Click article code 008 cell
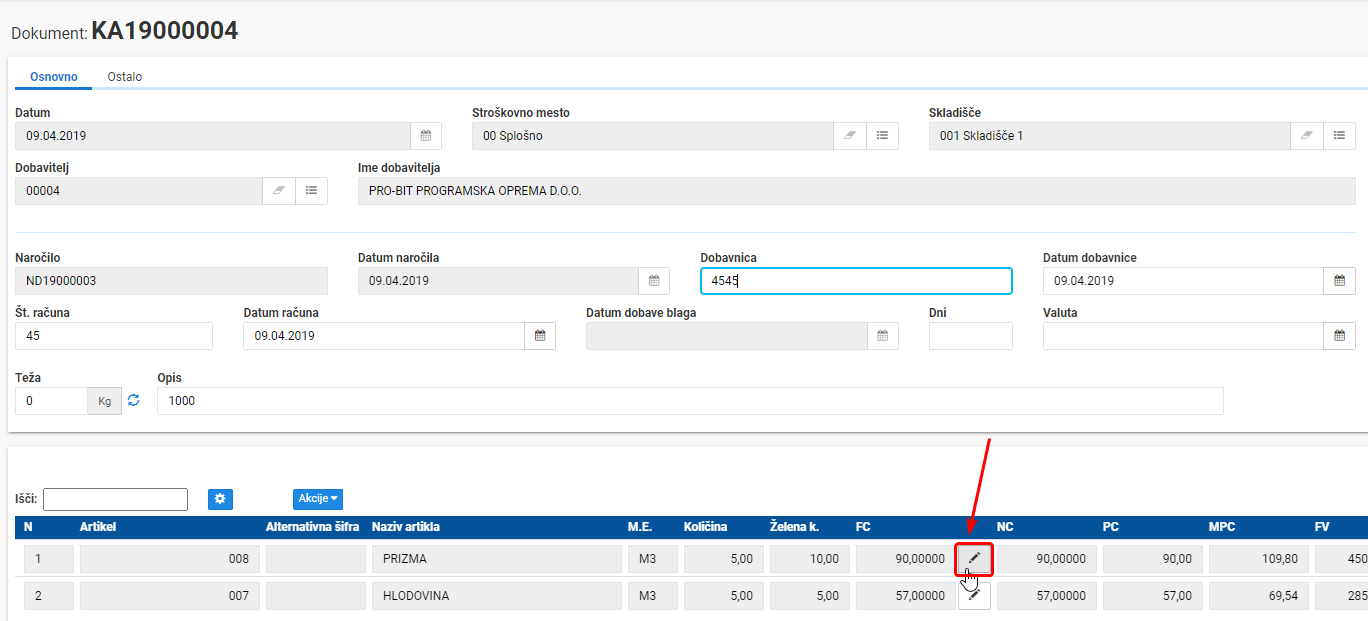1368x621 pixels. [x=169, y=559]
